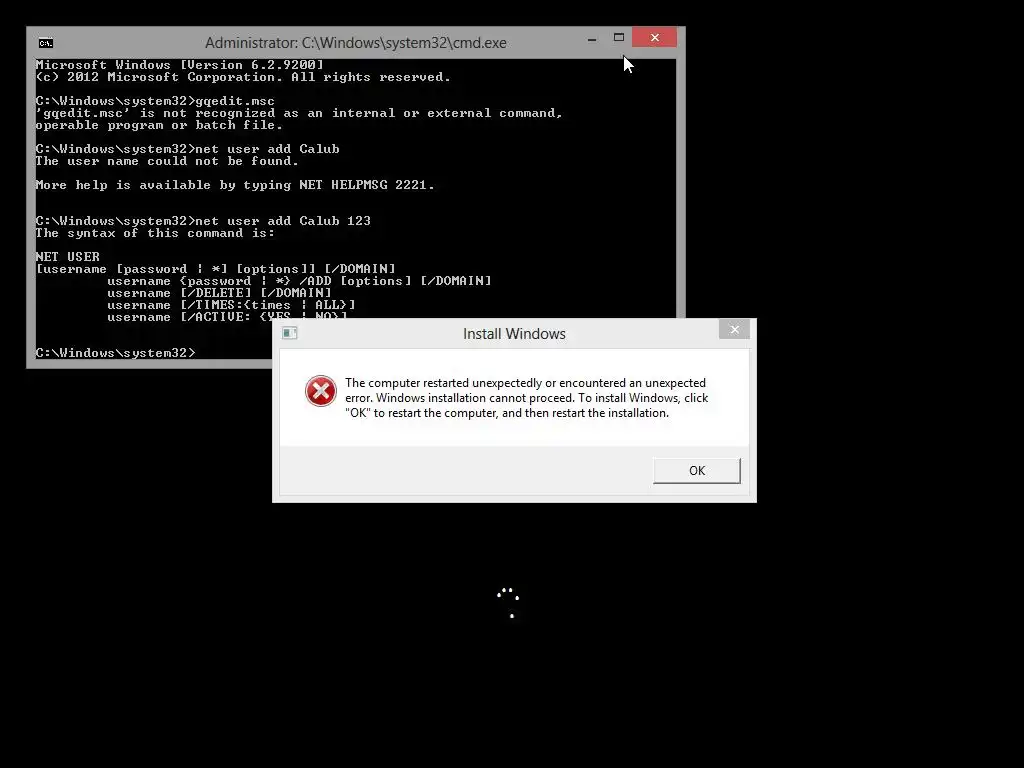Image resolution: width=1024 pixels, height=768 pixels.
Task: Close the Administrator cmd.exe window
Action: [x=654, y=38]
